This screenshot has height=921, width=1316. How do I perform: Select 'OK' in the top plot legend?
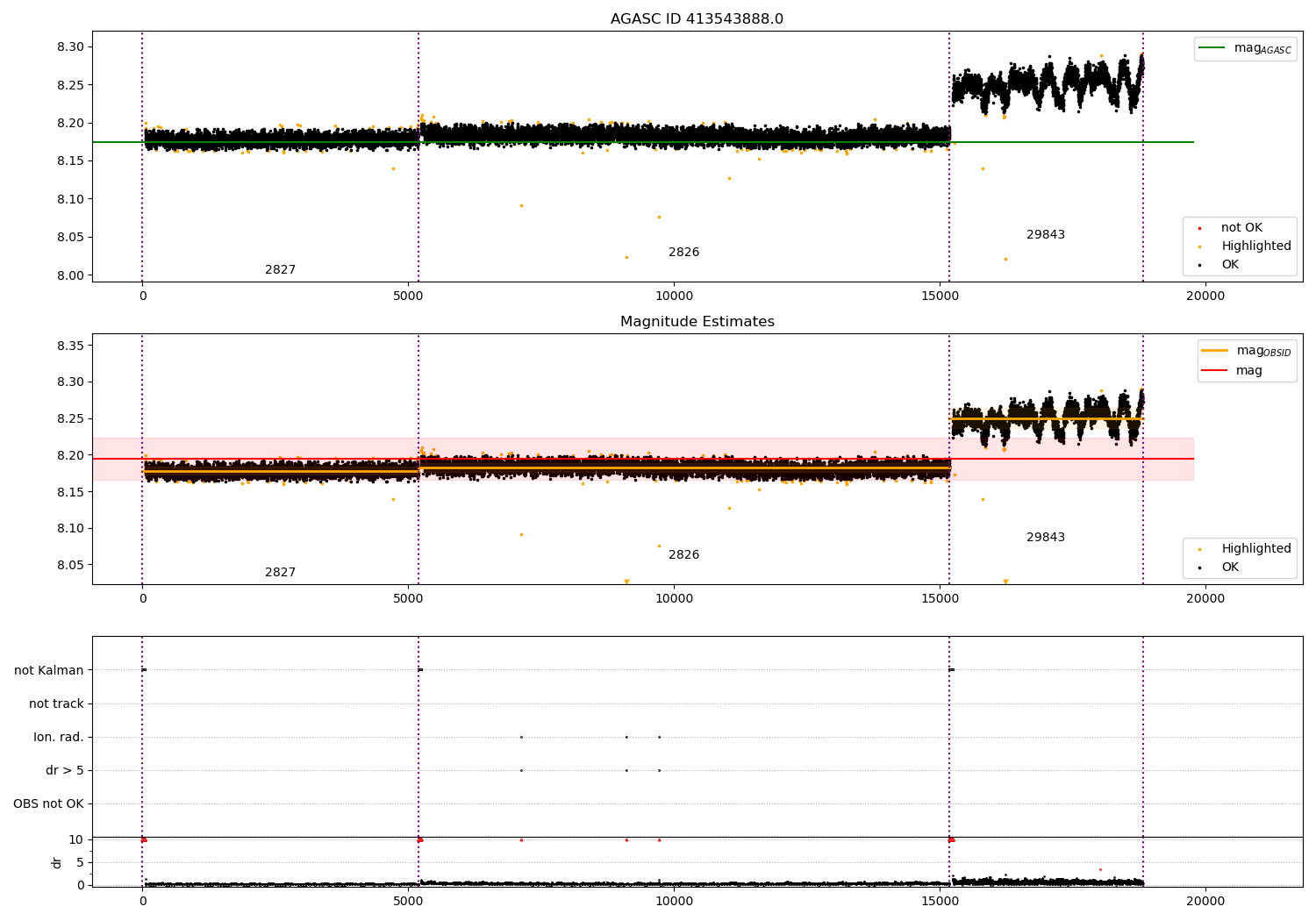coord(1218,265)
